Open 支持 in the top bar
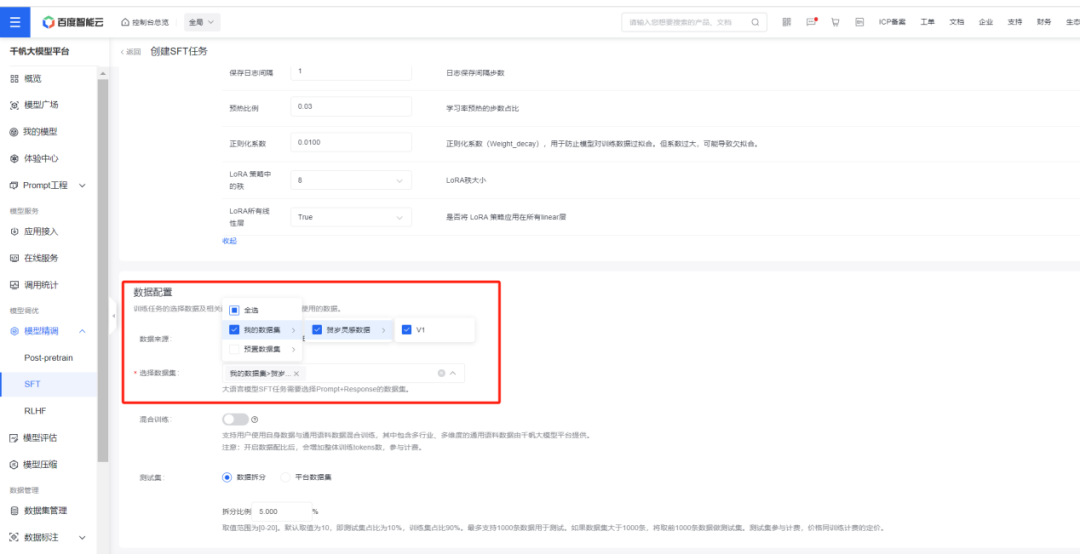Screen dimensions: 1080x554 [x=1015, y=22]
